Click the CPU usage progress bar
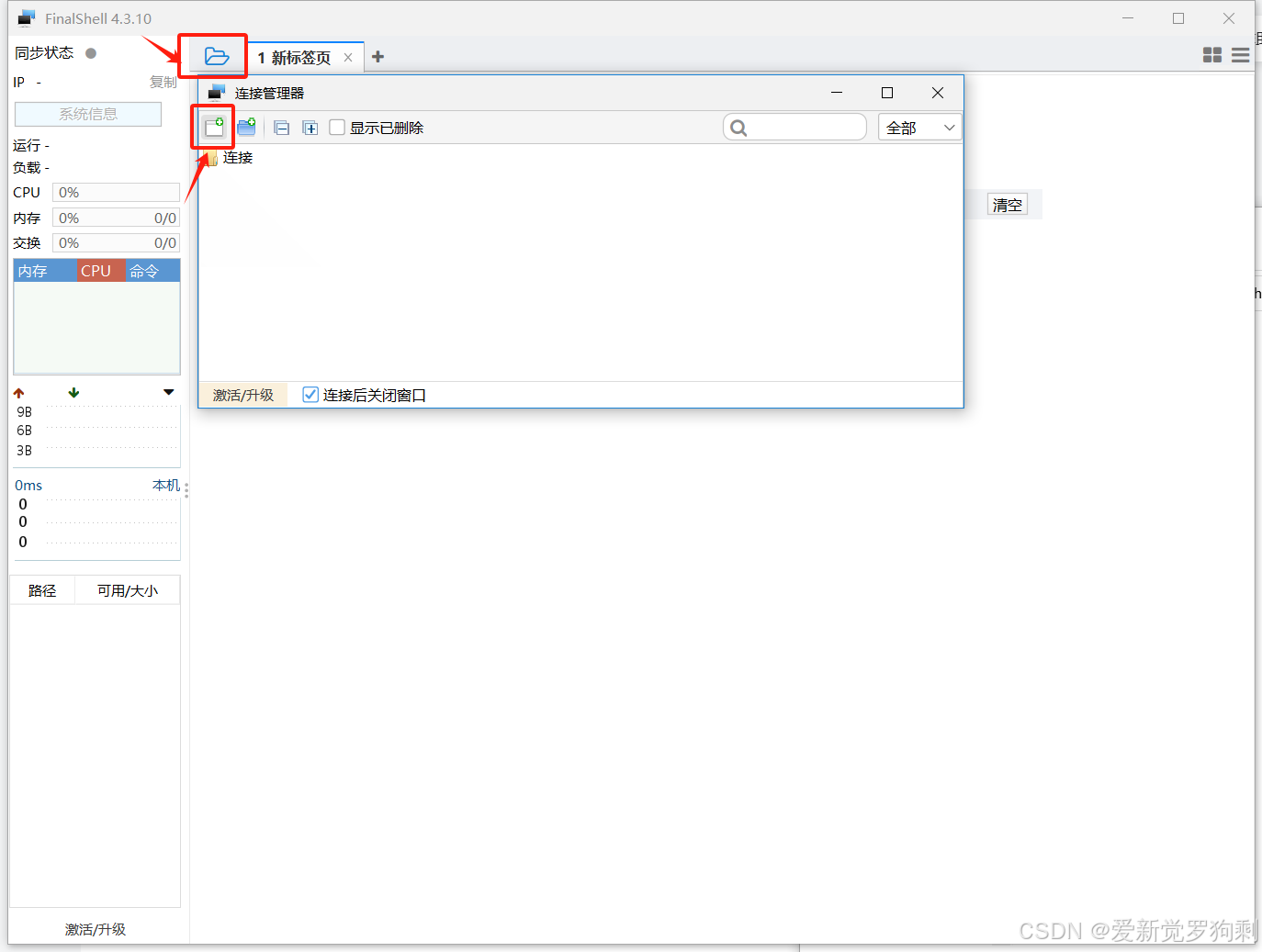 point(116,193)
